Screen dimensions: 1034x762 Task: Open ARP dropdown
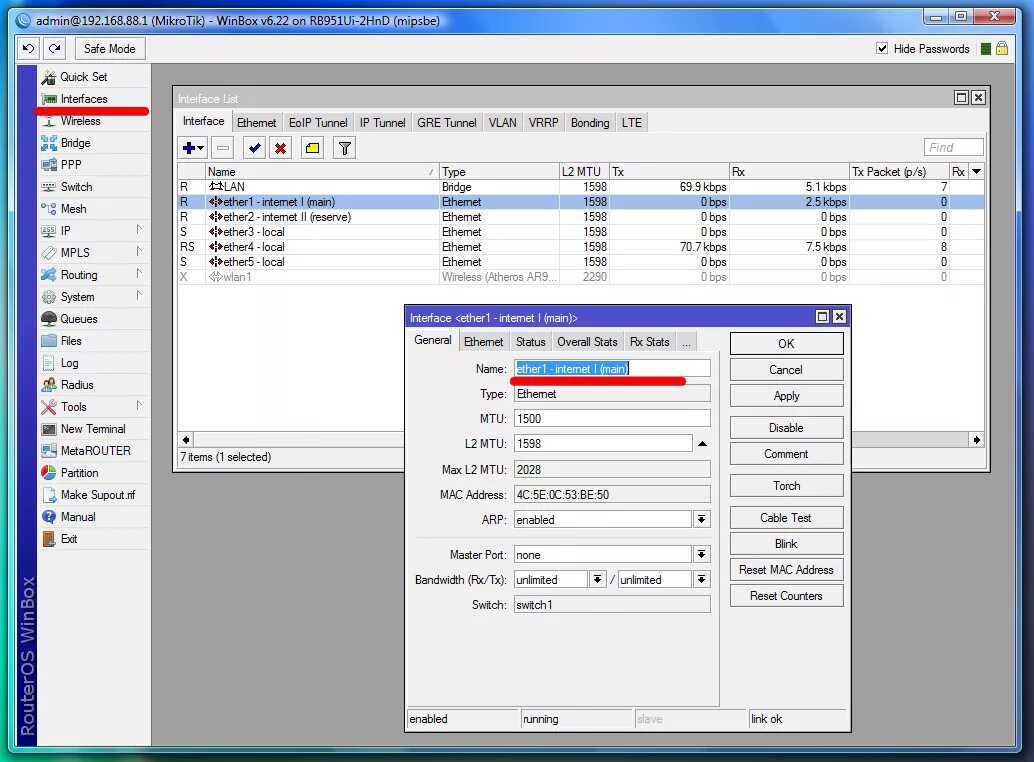tap(702, 519)
